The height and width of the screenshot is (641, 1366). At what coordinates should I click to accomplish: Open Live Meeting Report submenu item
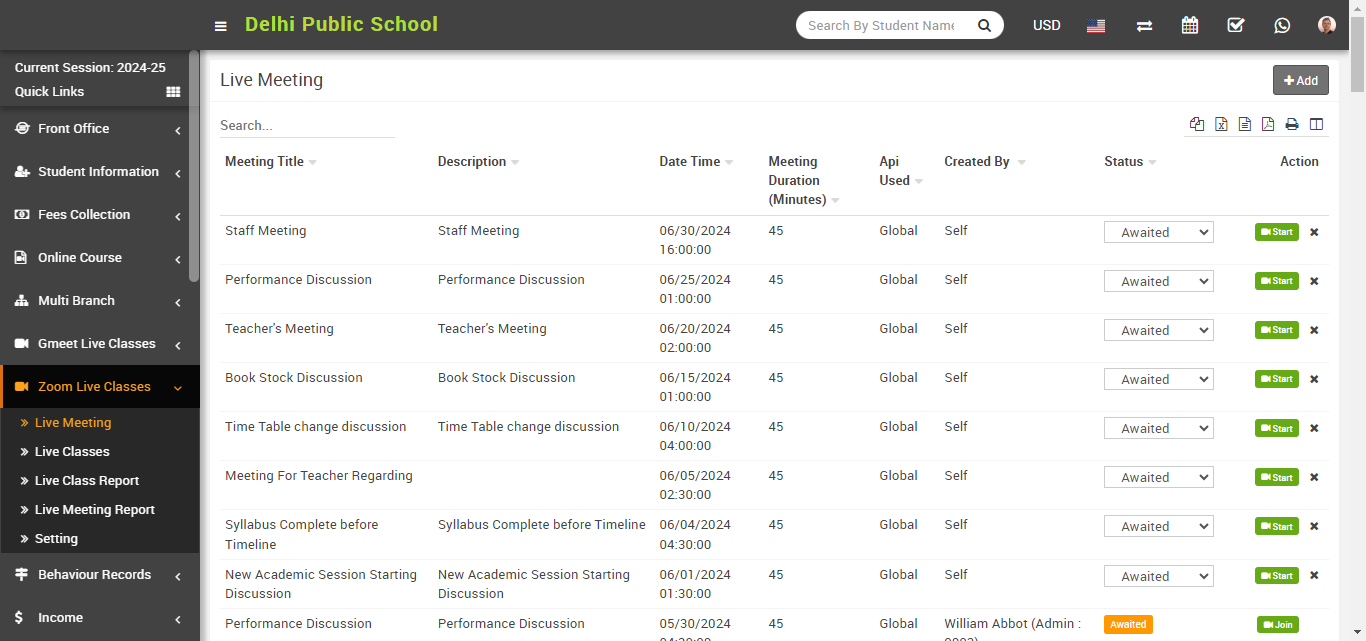click(94, 510)
